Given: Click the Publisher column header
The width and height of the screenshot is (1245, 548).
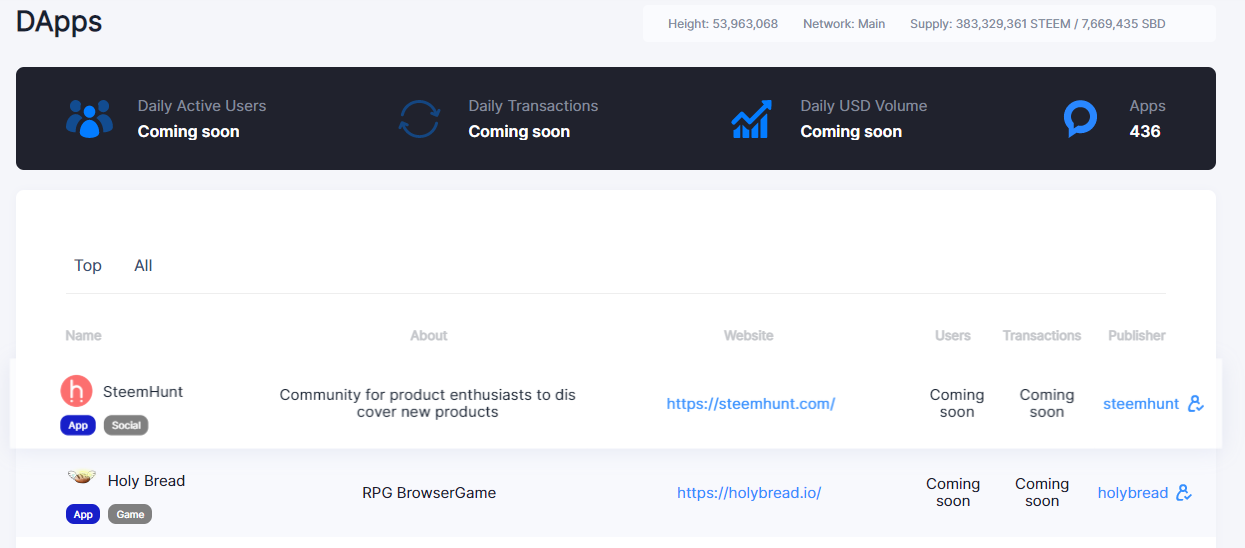Looking at the screenshot, I should 1137,336.
